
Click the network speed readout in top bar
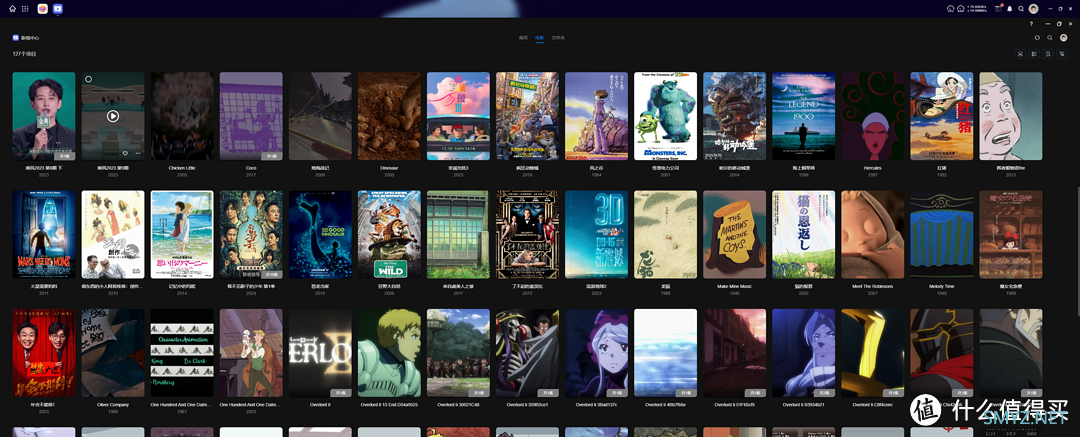[x=979, y=9]
